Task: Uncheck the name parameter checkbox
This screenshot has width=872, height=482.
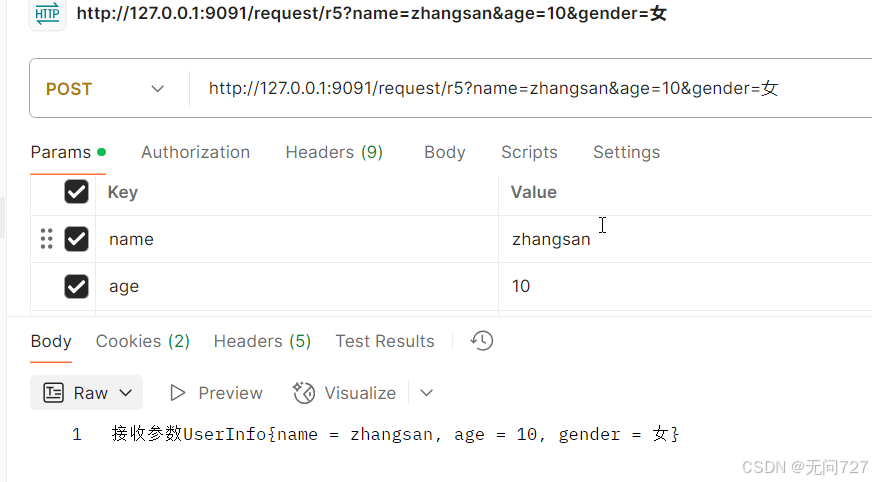Action: pos(76,239)
